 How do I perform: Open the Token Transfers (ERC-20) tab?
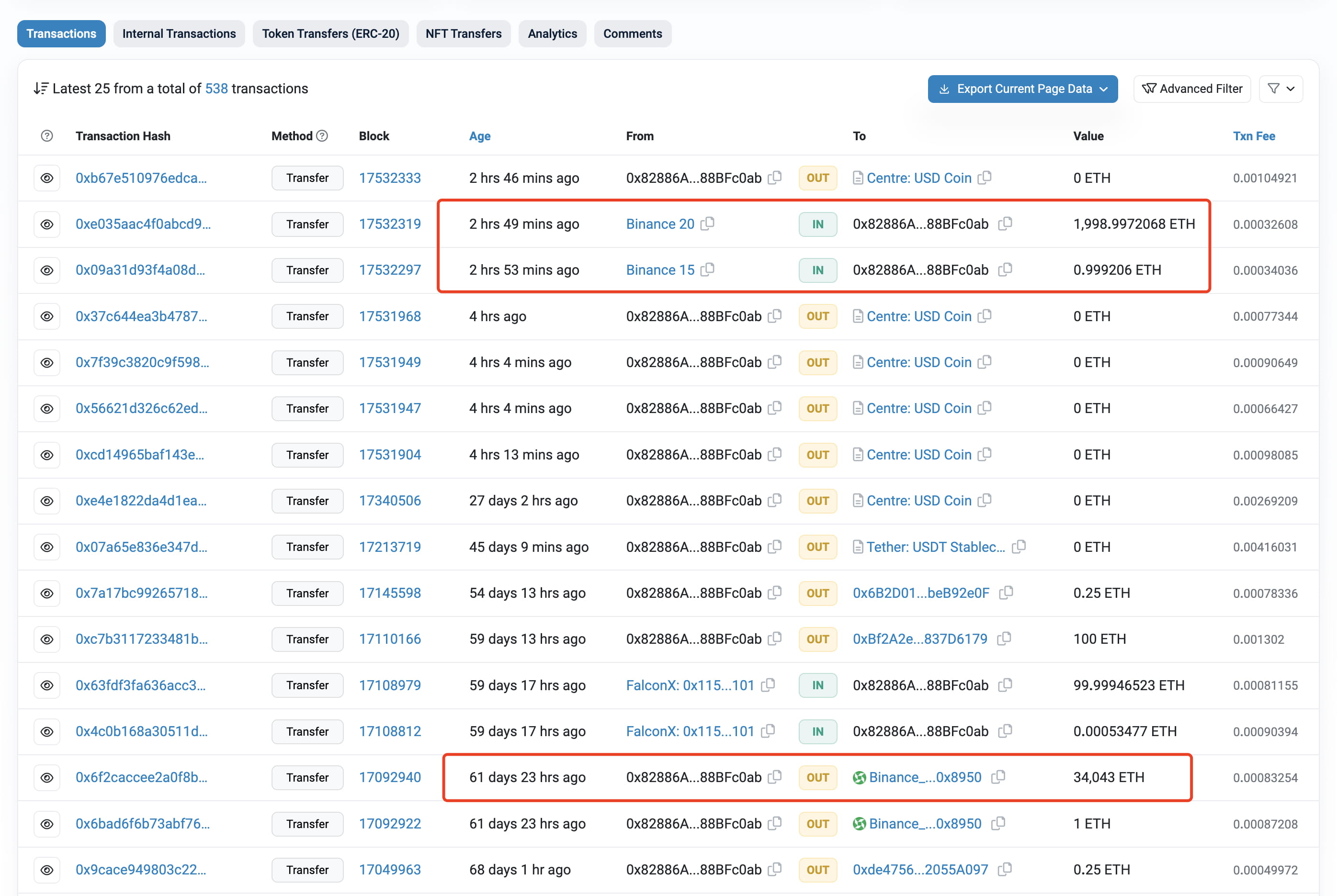coord(330,34)
